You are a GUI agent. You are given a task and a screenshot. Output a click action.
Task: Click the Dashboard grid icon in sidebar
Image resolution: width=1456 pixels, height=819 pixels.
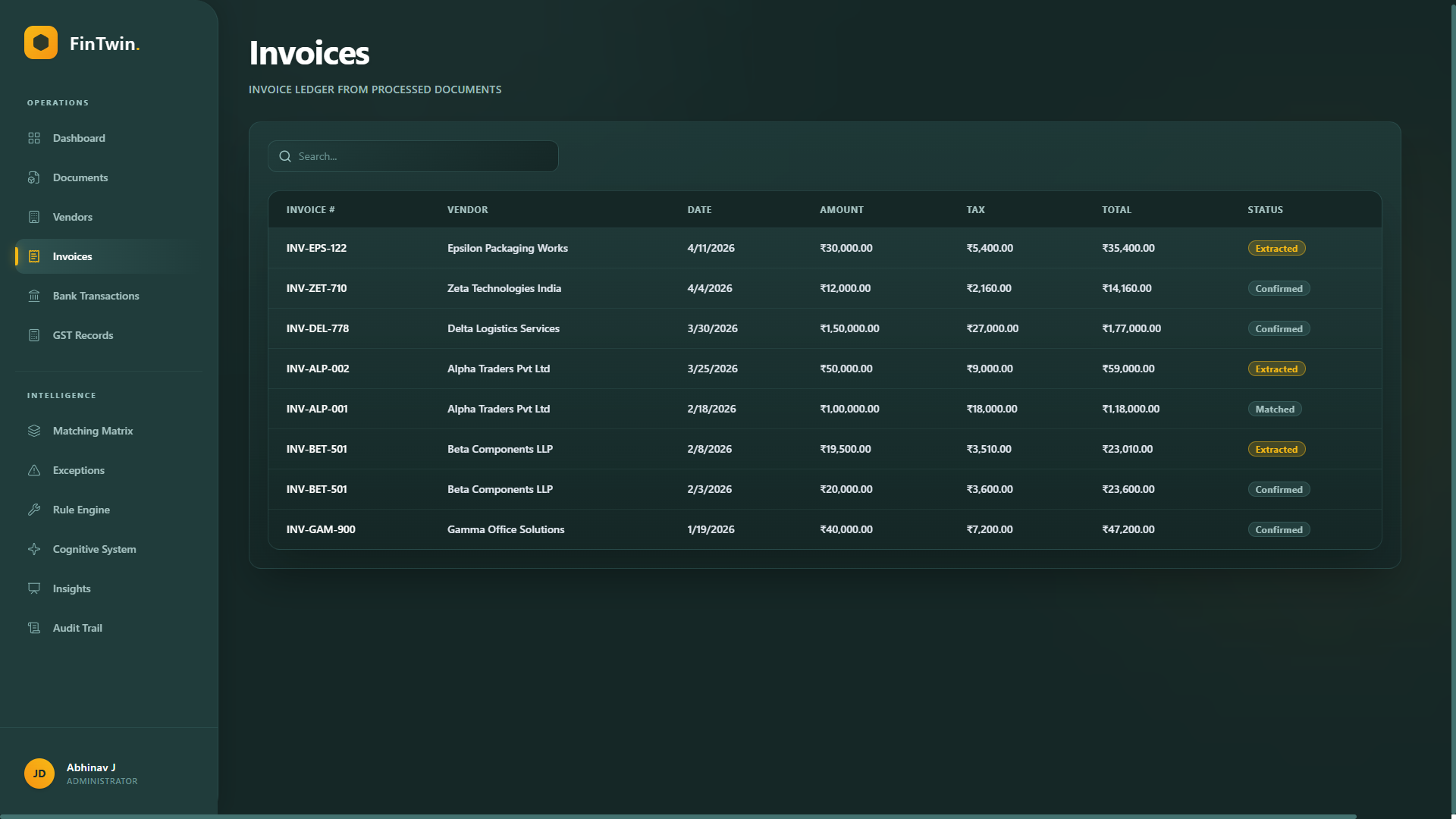tap(34, 138)
